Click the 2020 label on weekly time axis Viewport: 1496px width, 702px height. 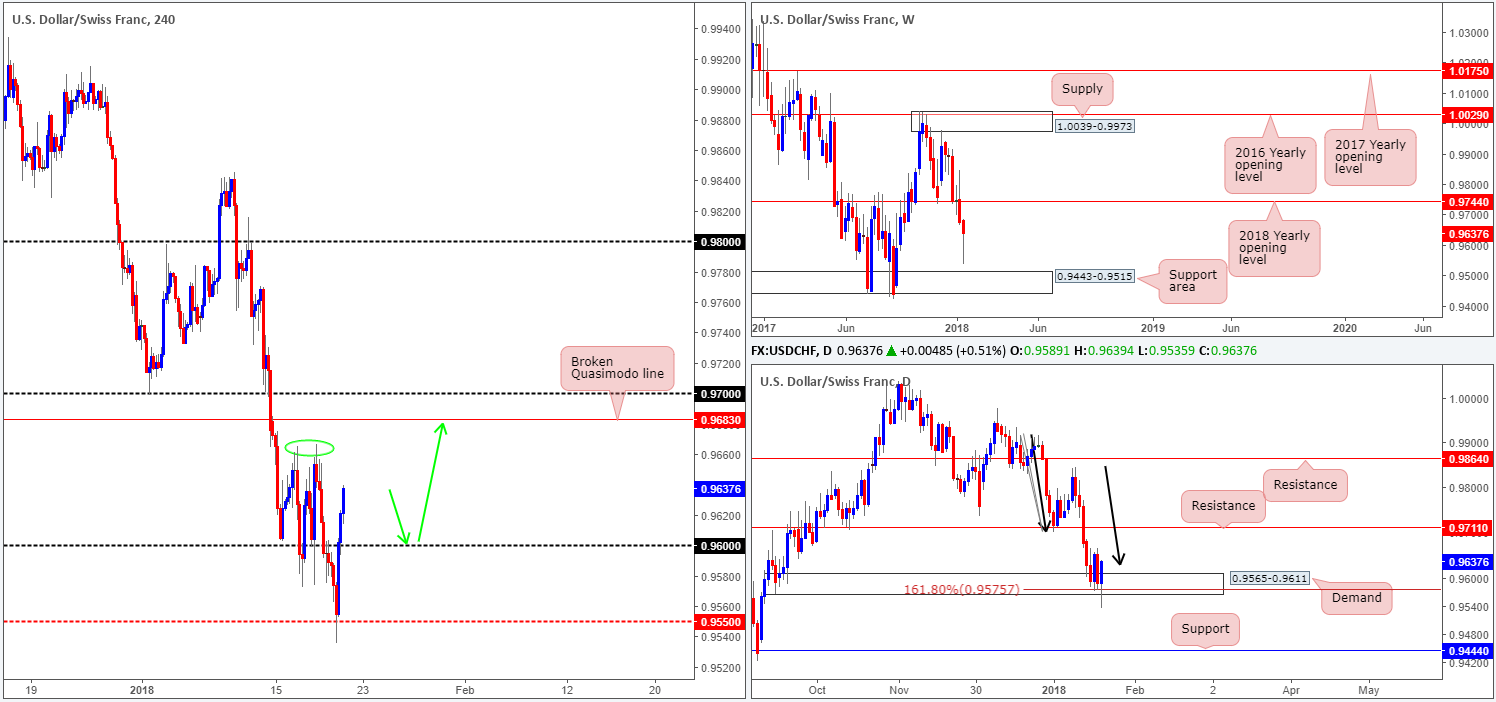(x=1345, y=327)
